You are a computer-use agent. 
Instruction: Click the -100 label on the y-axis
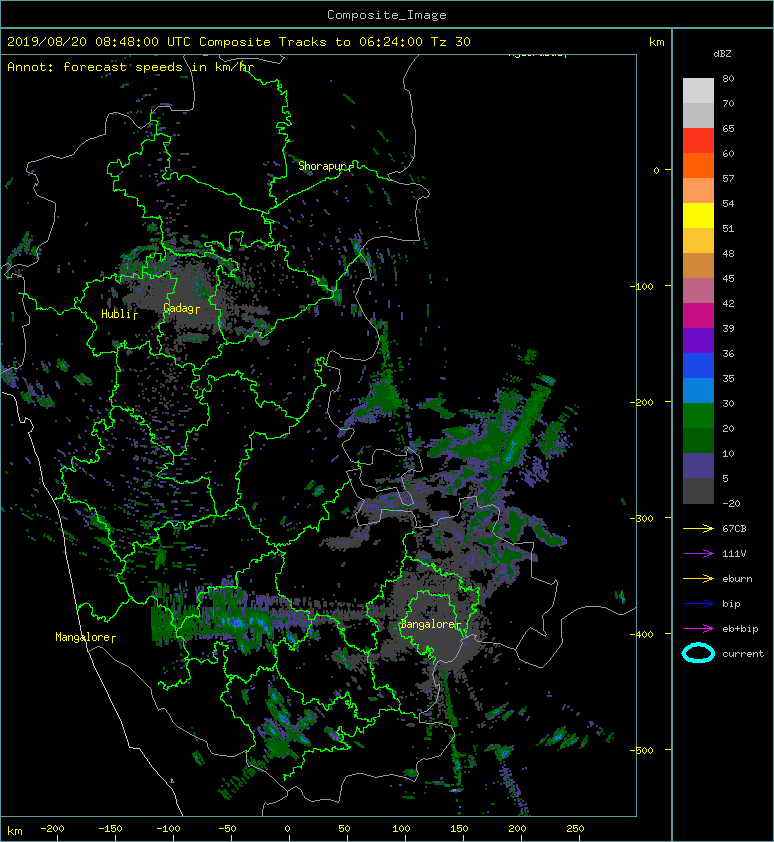tap(642, 286)
